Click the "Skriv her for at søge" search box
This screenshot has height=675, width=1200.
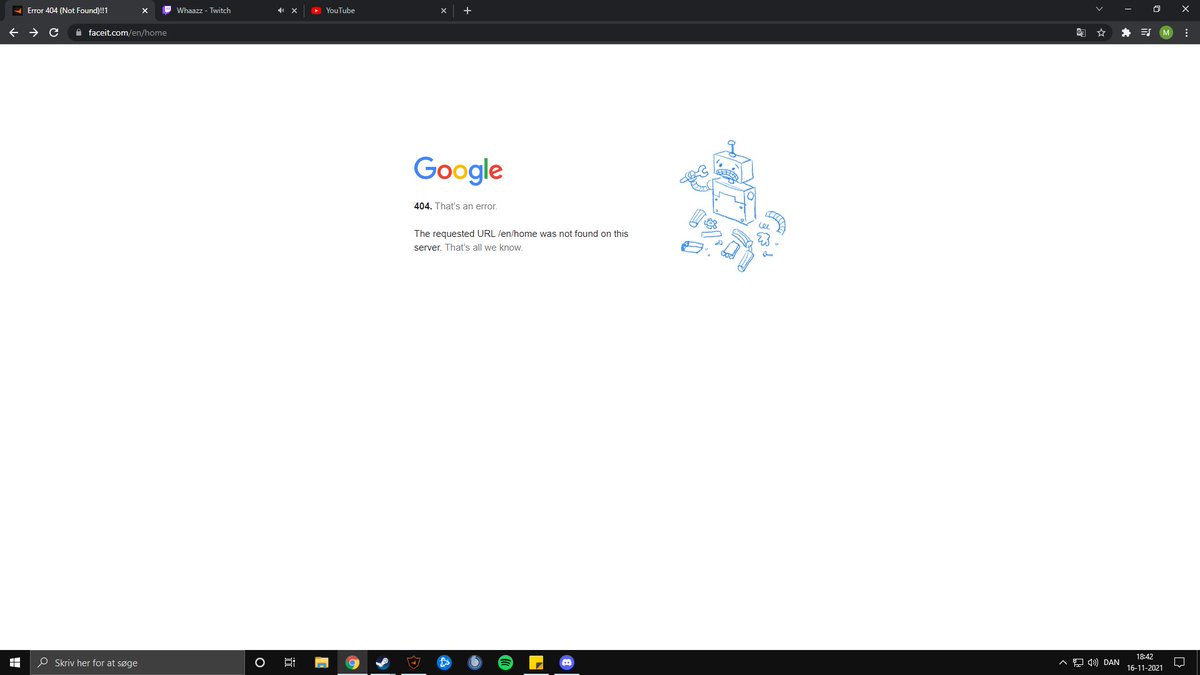(x=137, y=662)
